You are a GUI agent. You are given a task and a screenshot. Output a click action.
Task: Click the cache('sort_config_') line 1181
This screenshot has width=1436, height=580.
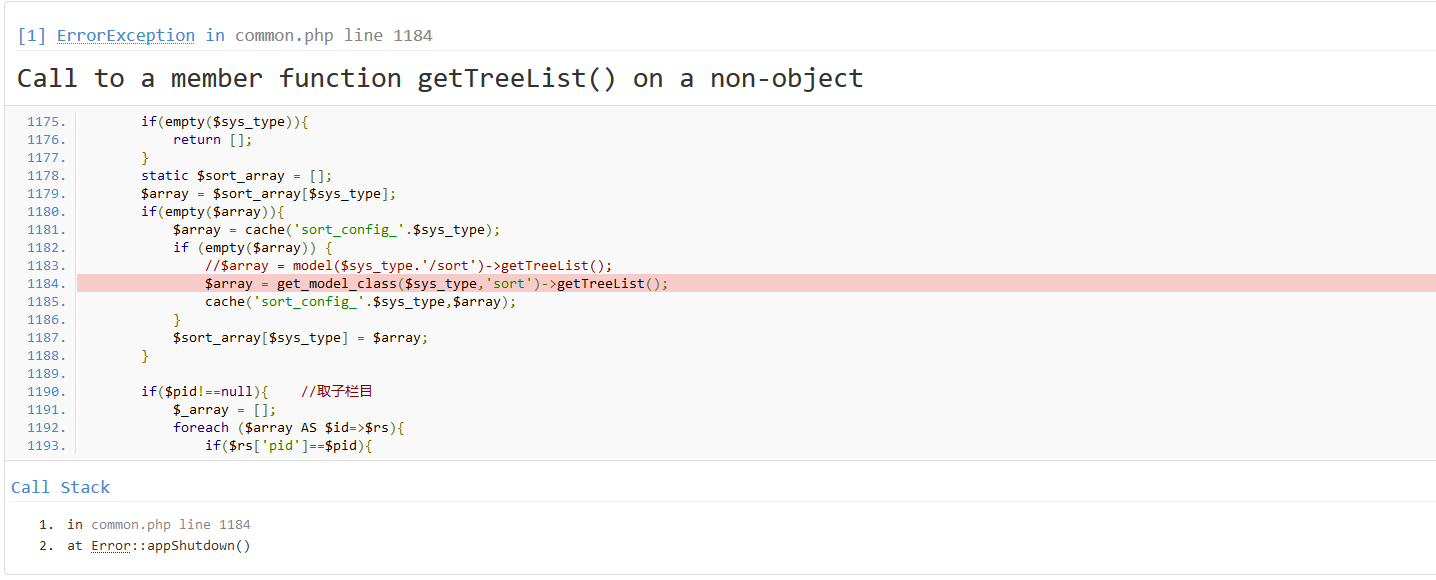point(336,230)
